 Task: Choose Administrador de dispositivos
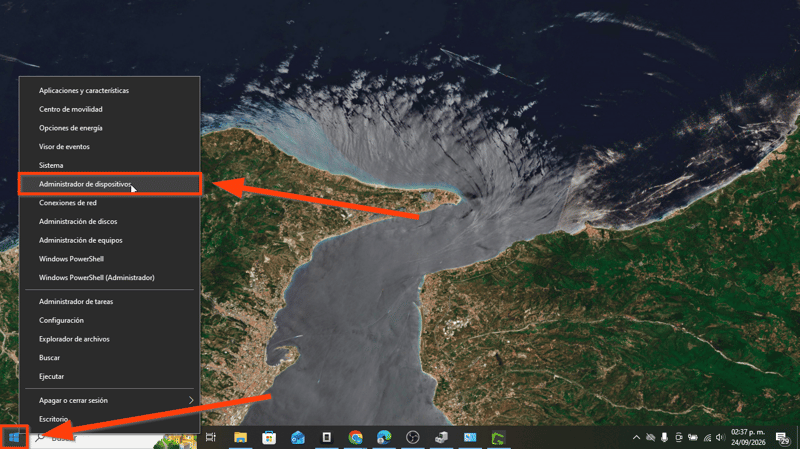pos(109,184)
